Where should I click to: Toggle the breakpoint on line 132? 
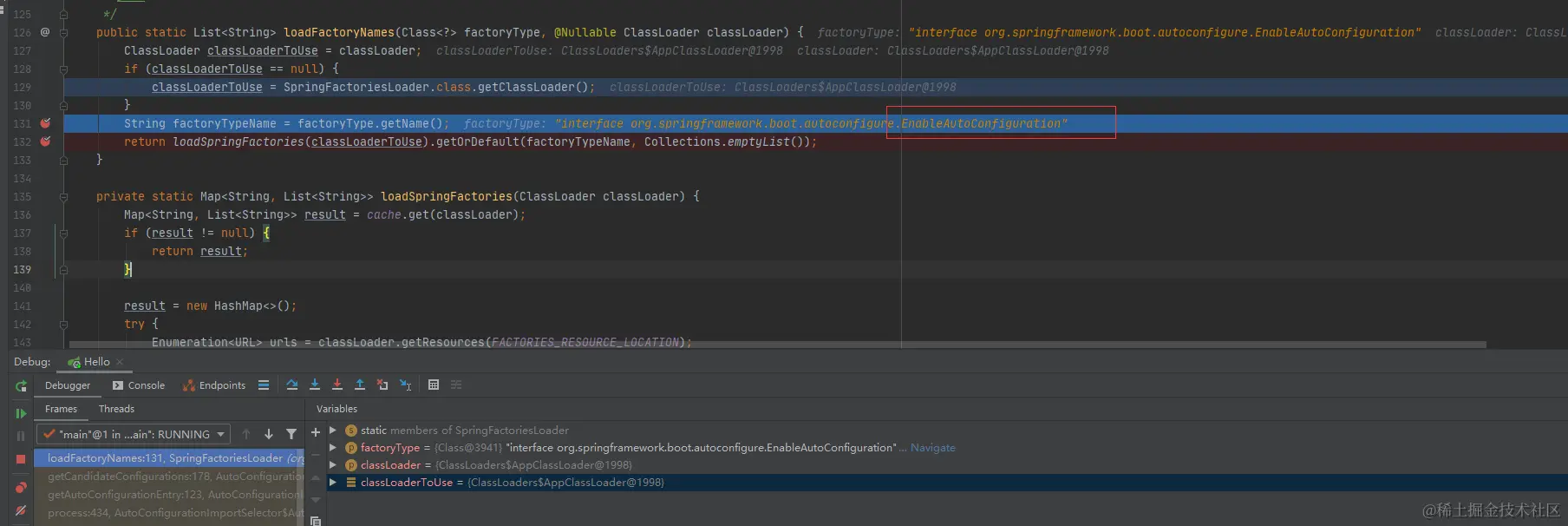coord(45,141)
